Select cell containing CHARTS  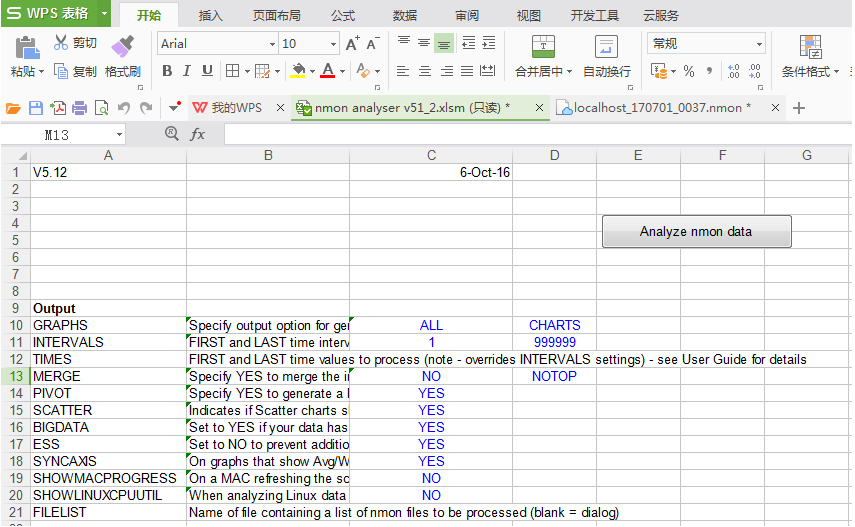click(x=555, y=325)
